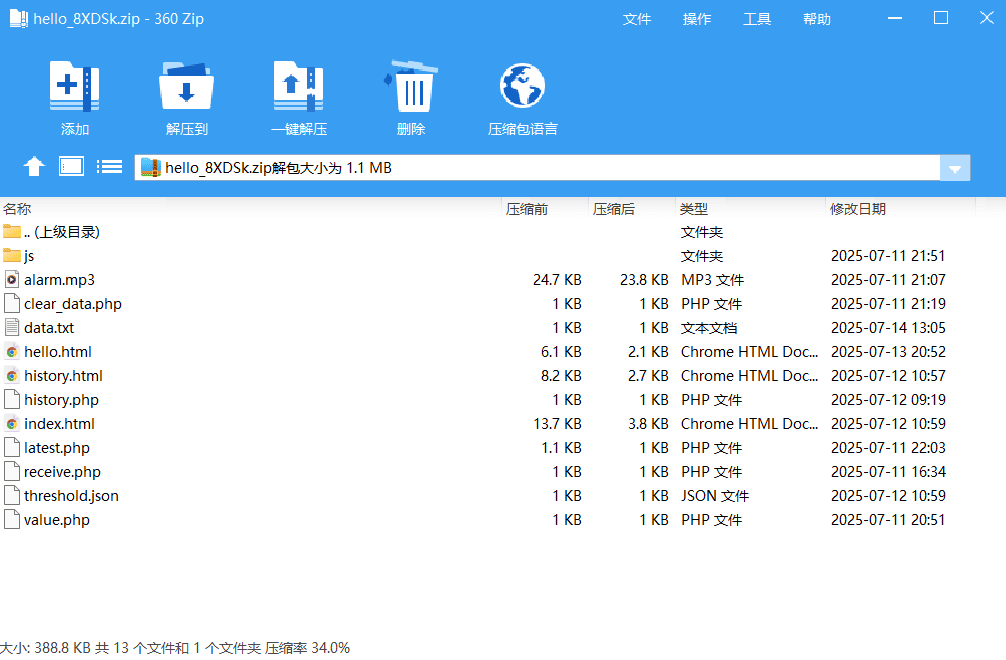Minimize the 360 Zip window
This screenshot has width=1006, height=660.
coord(895,18)
